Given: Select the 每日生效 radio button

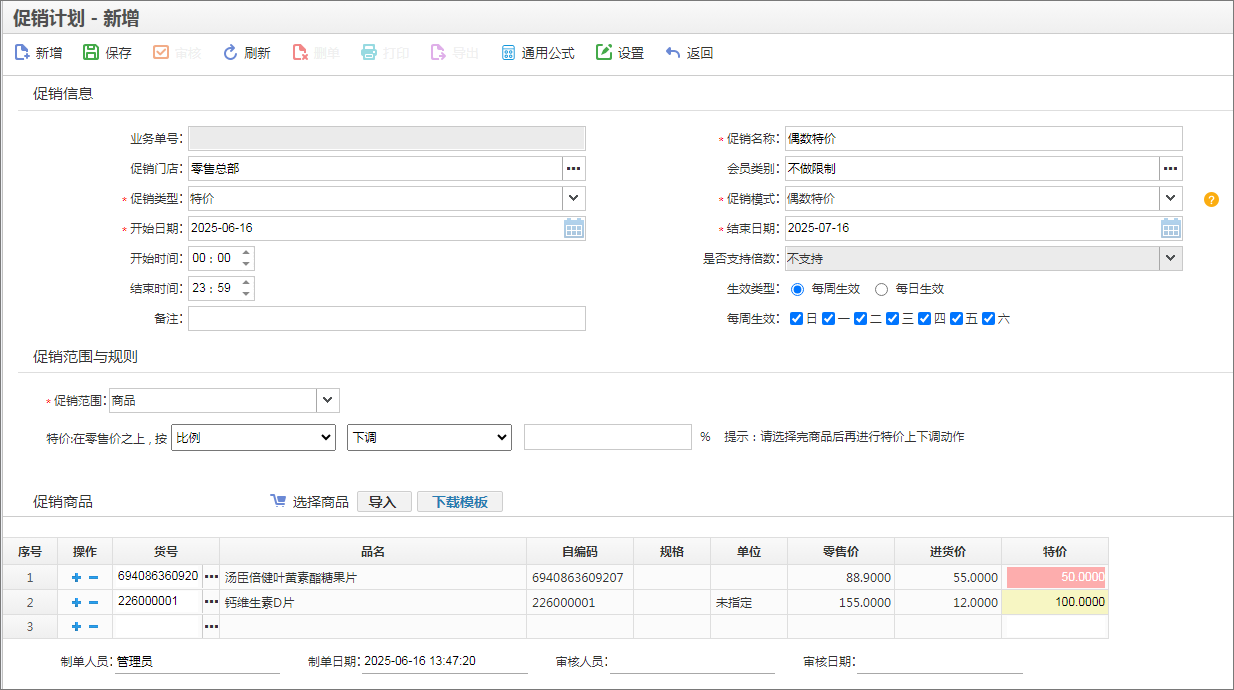Looking at the screenshot, I should (881, 289).
